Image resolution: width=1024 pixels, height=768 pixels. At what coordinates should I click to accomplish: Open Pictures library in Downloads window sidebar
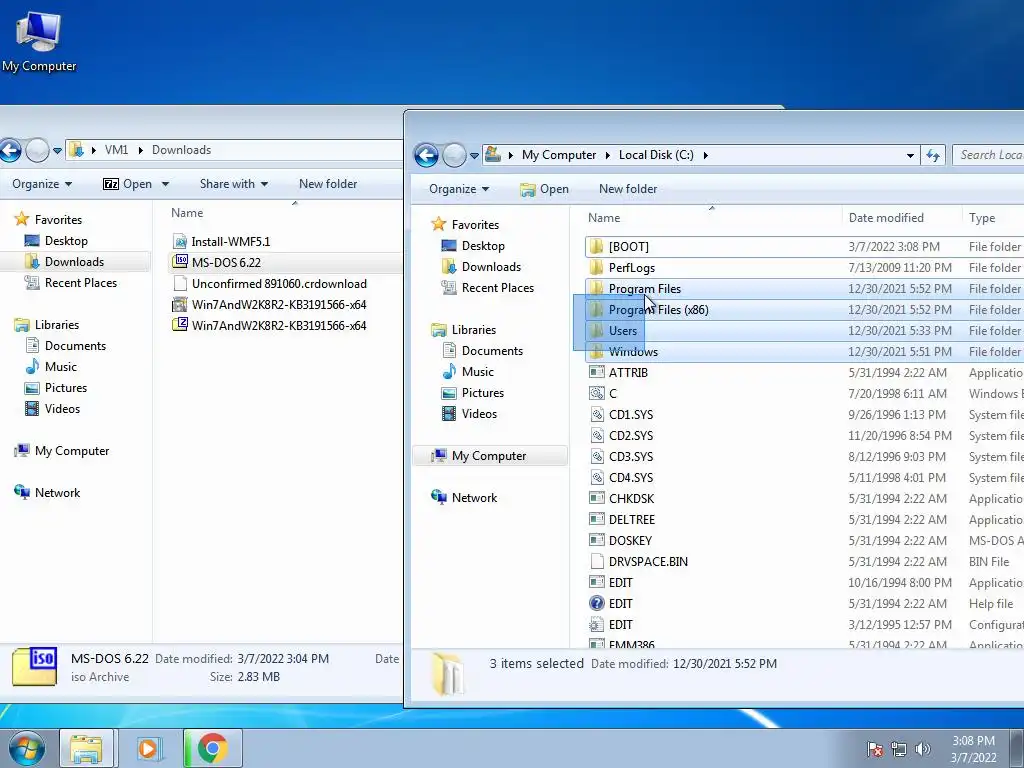click(65, 387)
